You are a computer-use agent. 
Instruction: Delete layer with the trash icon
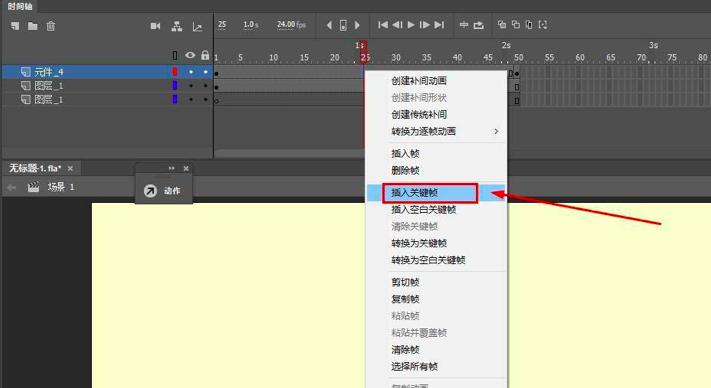click(x=51, y=26)
